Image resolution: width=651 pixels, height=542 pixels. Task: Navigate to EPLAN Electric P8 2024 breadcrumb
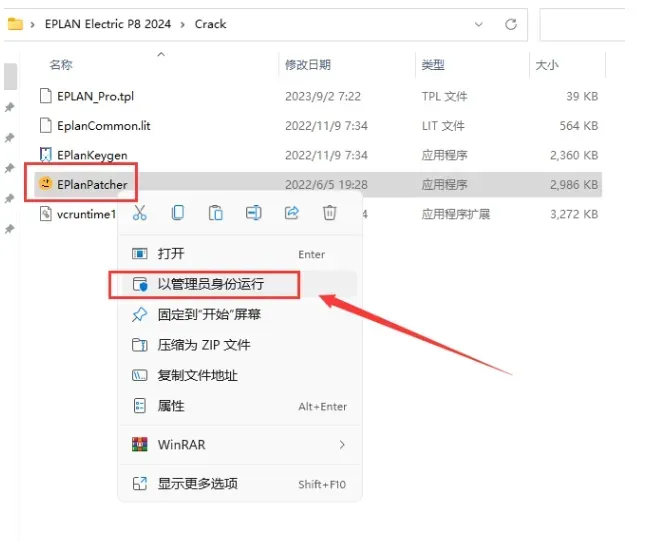click(x=108, y=24)
